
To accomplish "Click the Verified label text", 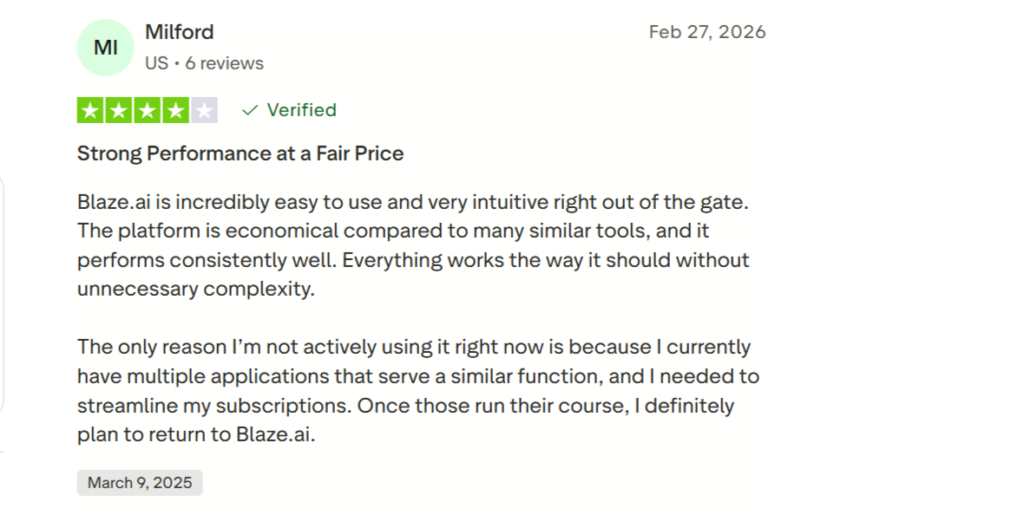I will point(301,110).
